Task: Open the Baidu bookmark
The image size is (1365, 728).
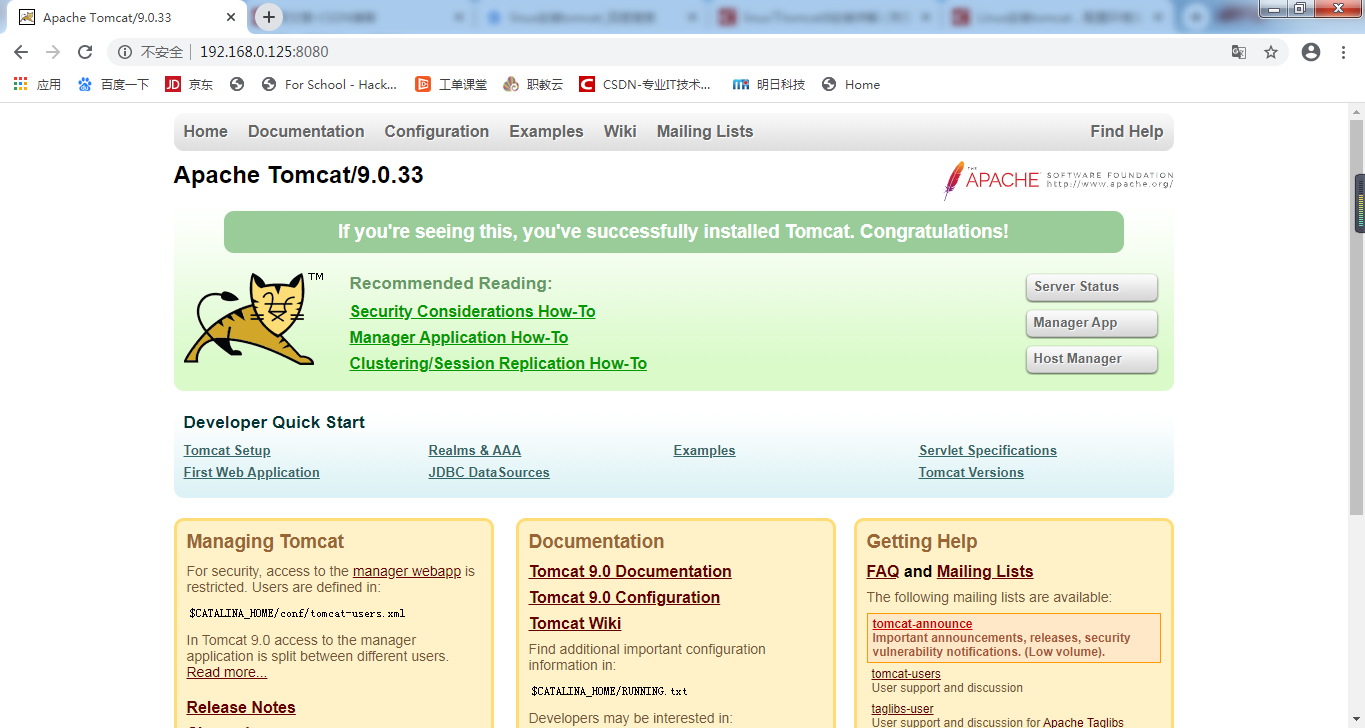Action: [113, 84]
